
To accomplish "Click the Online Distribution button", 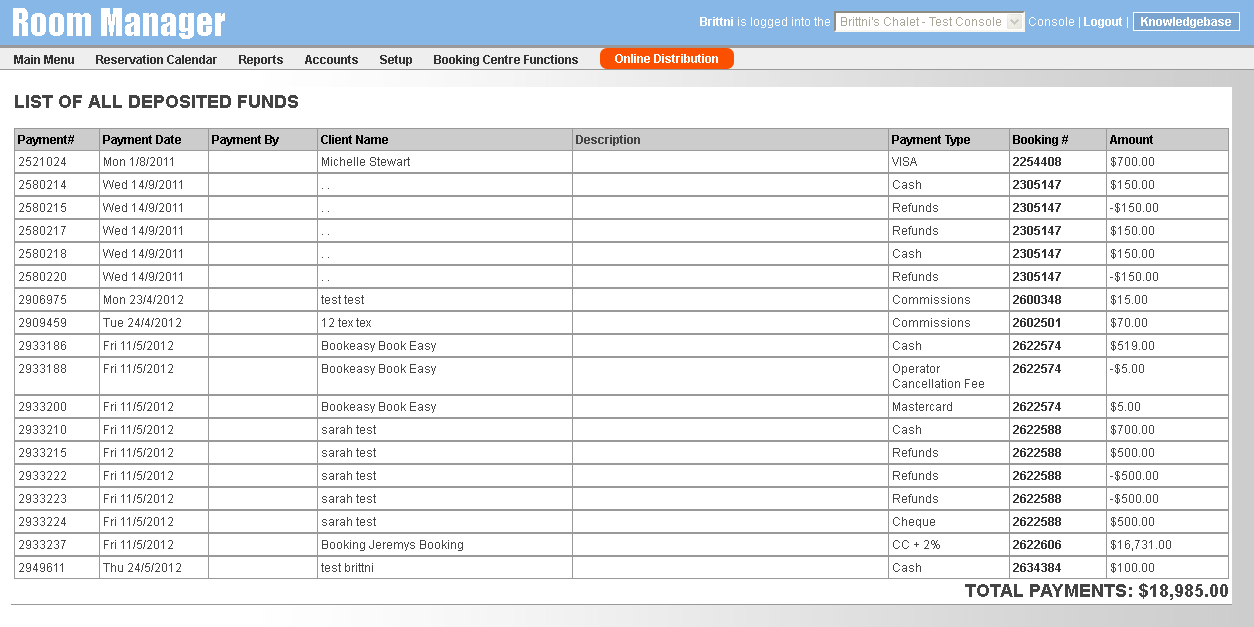I will (x=666, y=59).
